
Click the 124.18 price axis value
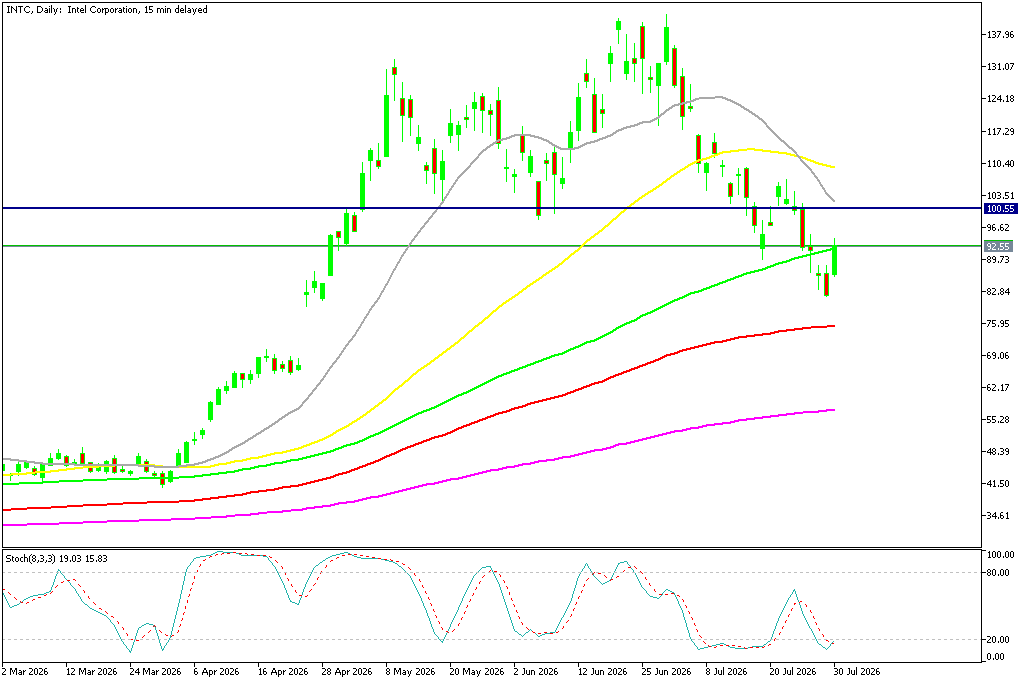point(1000,99)
